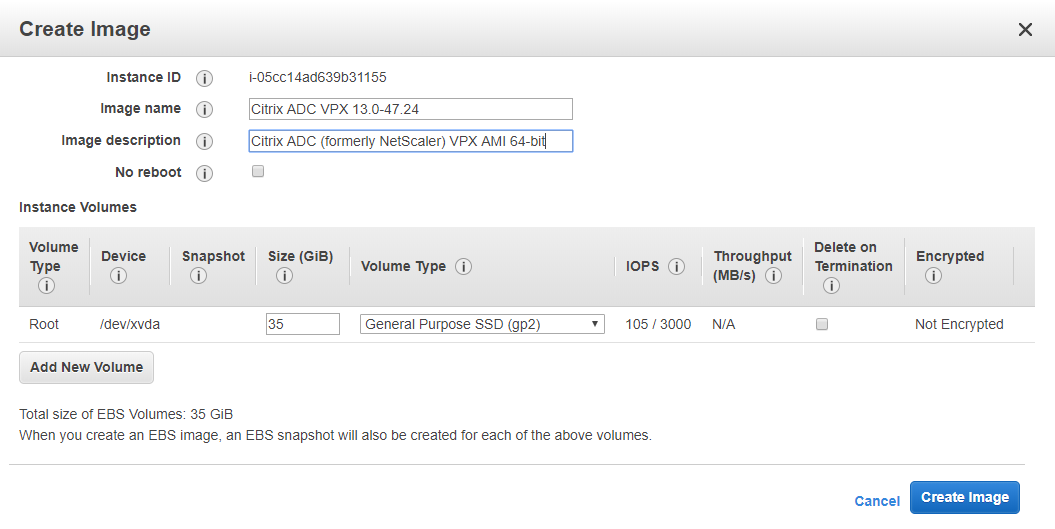Click the No reboot info icon

click(204, 174)
